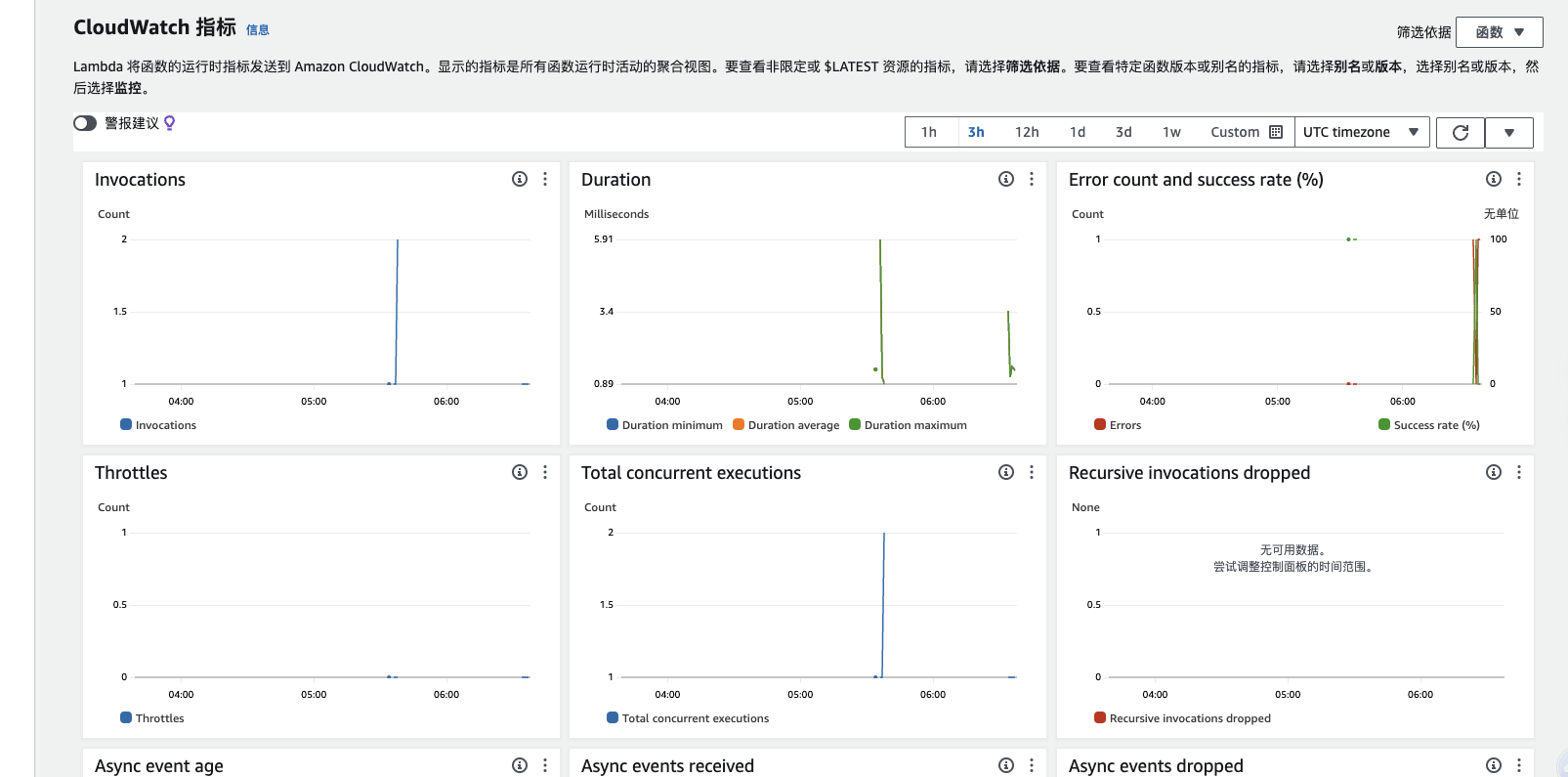Open info for Async event age
The height and width of the screenshot is (777, 1568).
[520, 765]
